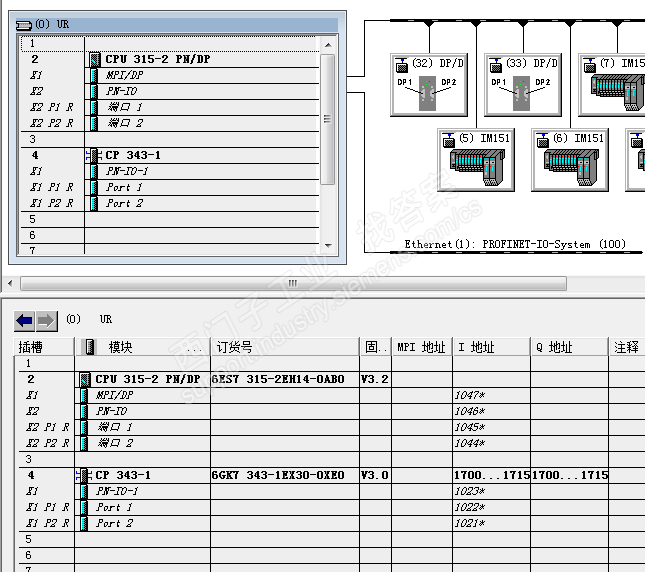Select CPU 315-2 PN/DP row in rack window
The image size is (645, 572).
click(x=170, y=59)
